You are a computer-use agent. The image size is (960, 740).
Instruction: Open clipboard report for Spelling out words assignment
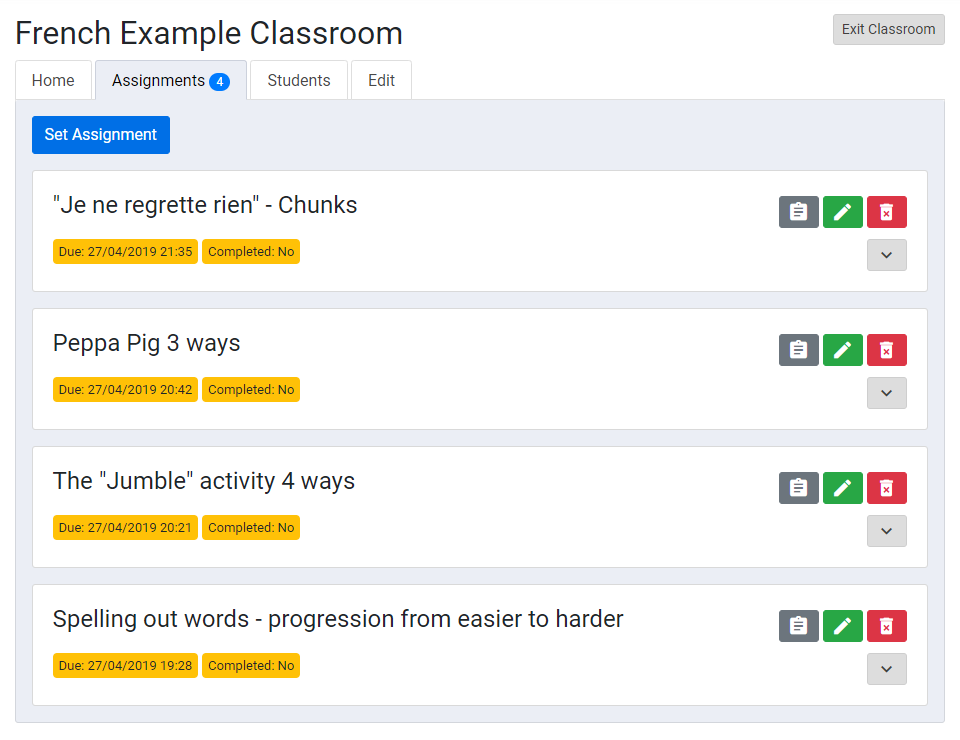click(x=798, y=626)
